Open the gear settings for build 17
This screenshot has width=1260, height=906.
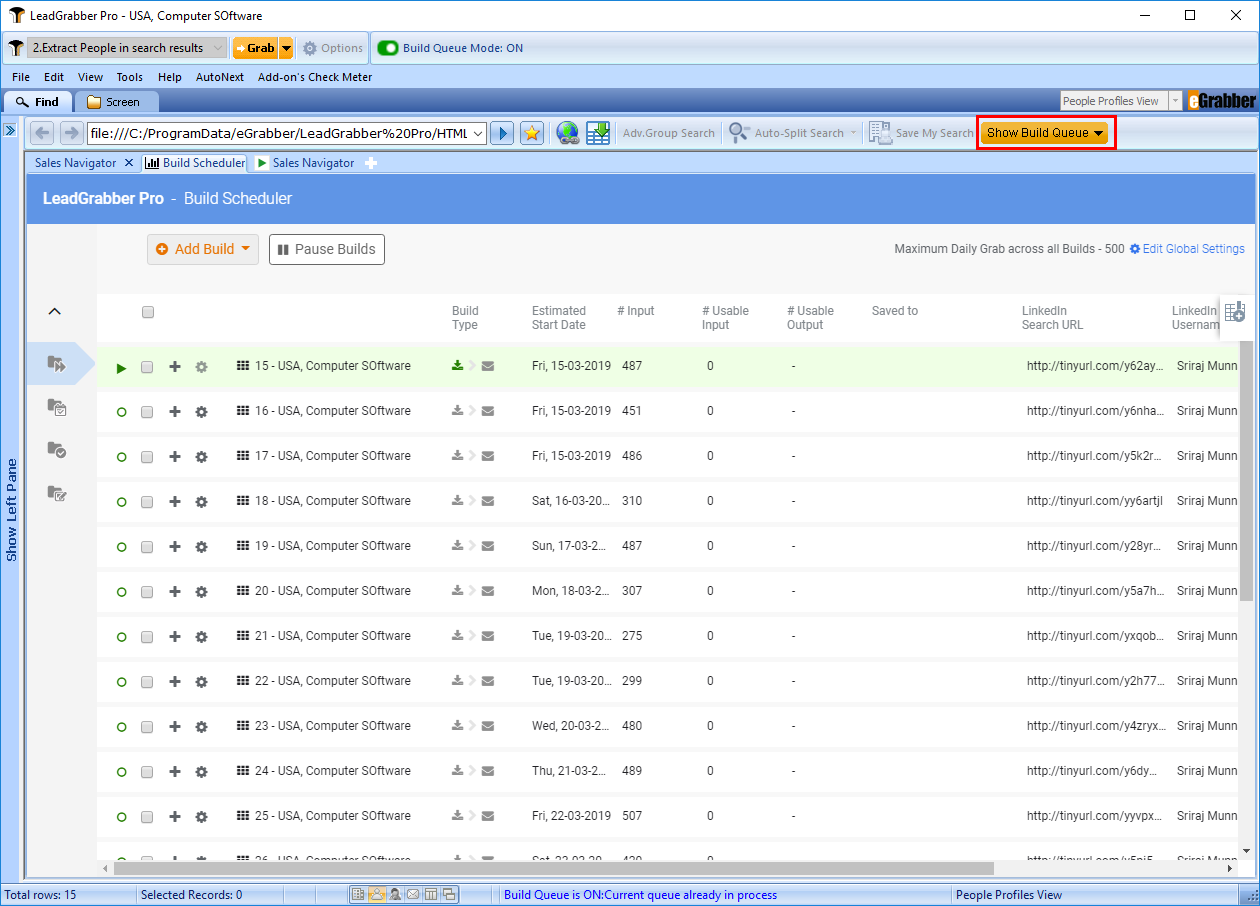(201, 456)
